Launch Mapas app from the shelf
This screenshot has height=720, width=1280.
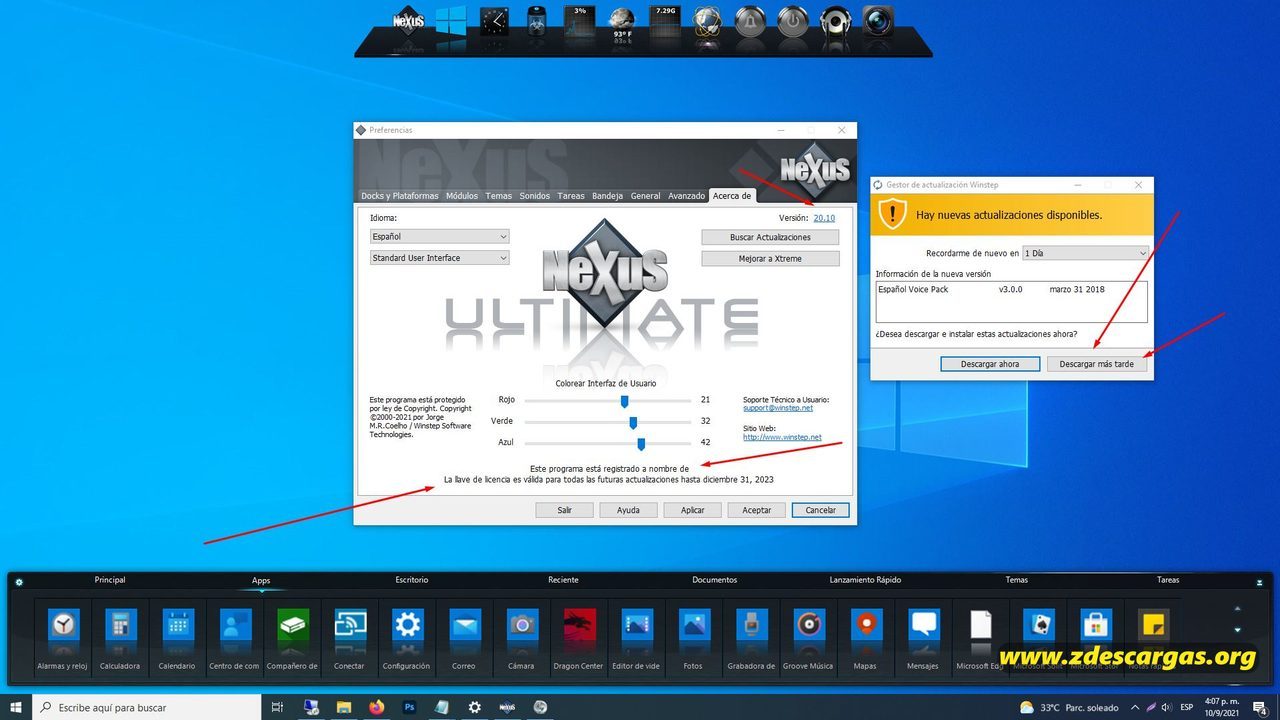(866, 636)
